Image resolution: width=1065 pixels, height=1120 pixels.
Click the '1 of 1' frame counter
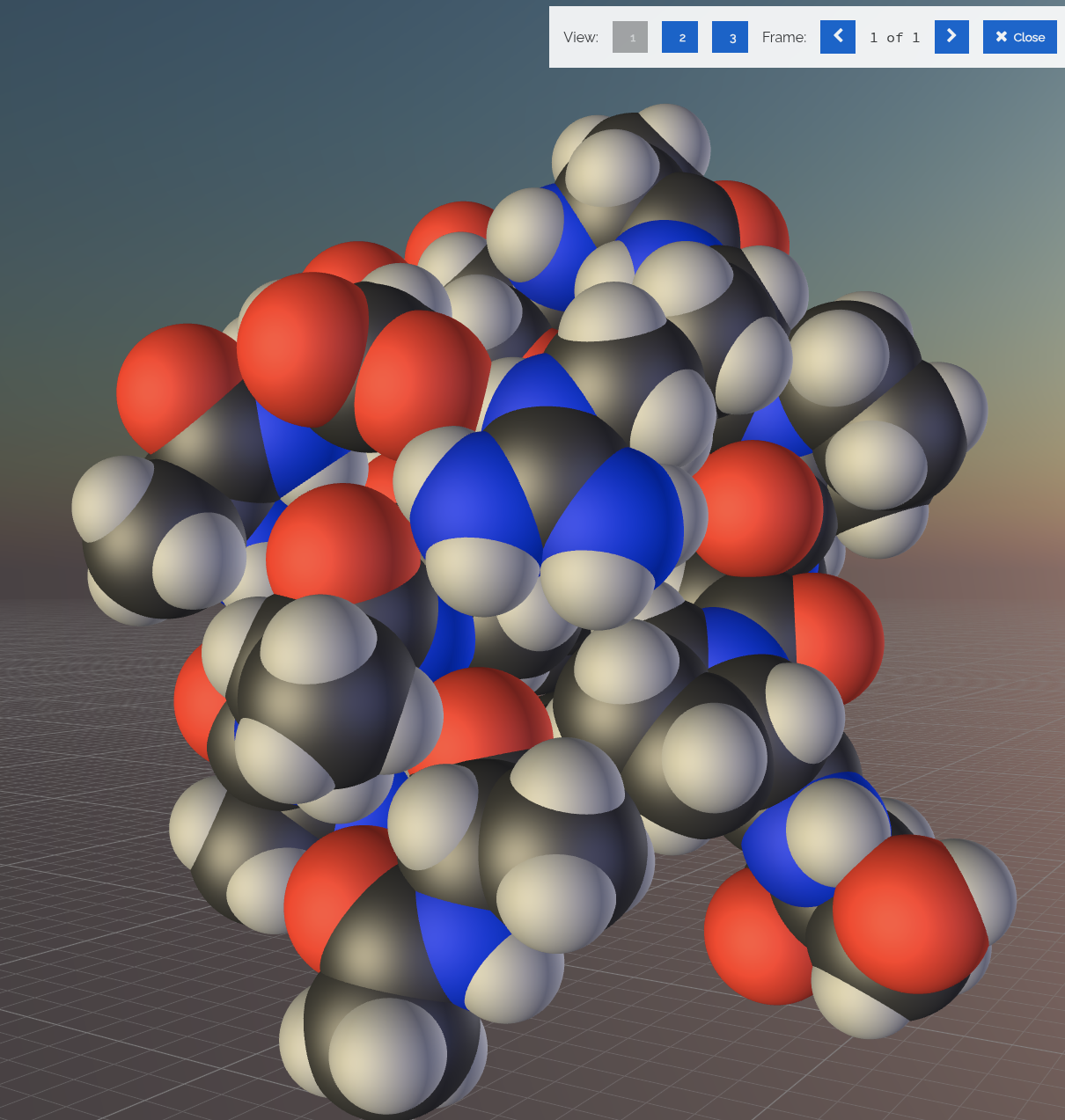pos(894,37)
